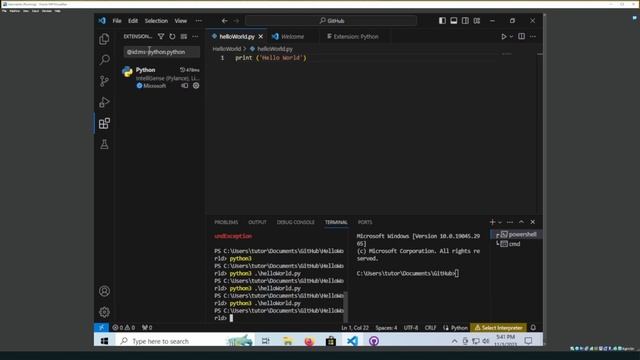Viewport: 640px width, 360px height.
Task: Toggle the secondary side bar layout
Action: (465, 20)
